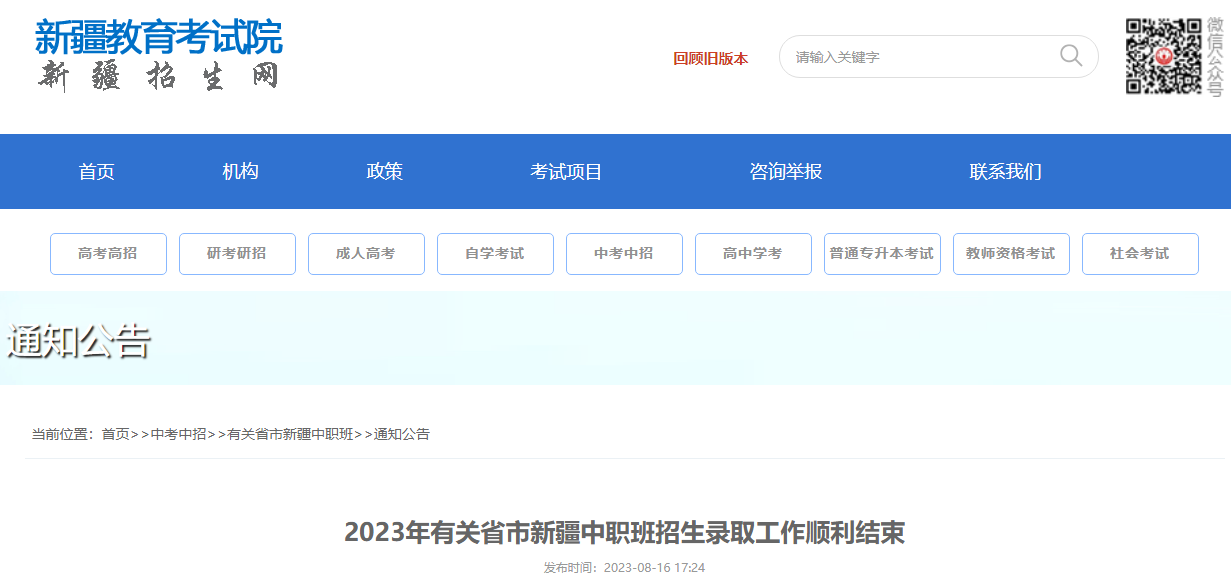Select the 普通专升本考试 category button

tap(882, 254)
